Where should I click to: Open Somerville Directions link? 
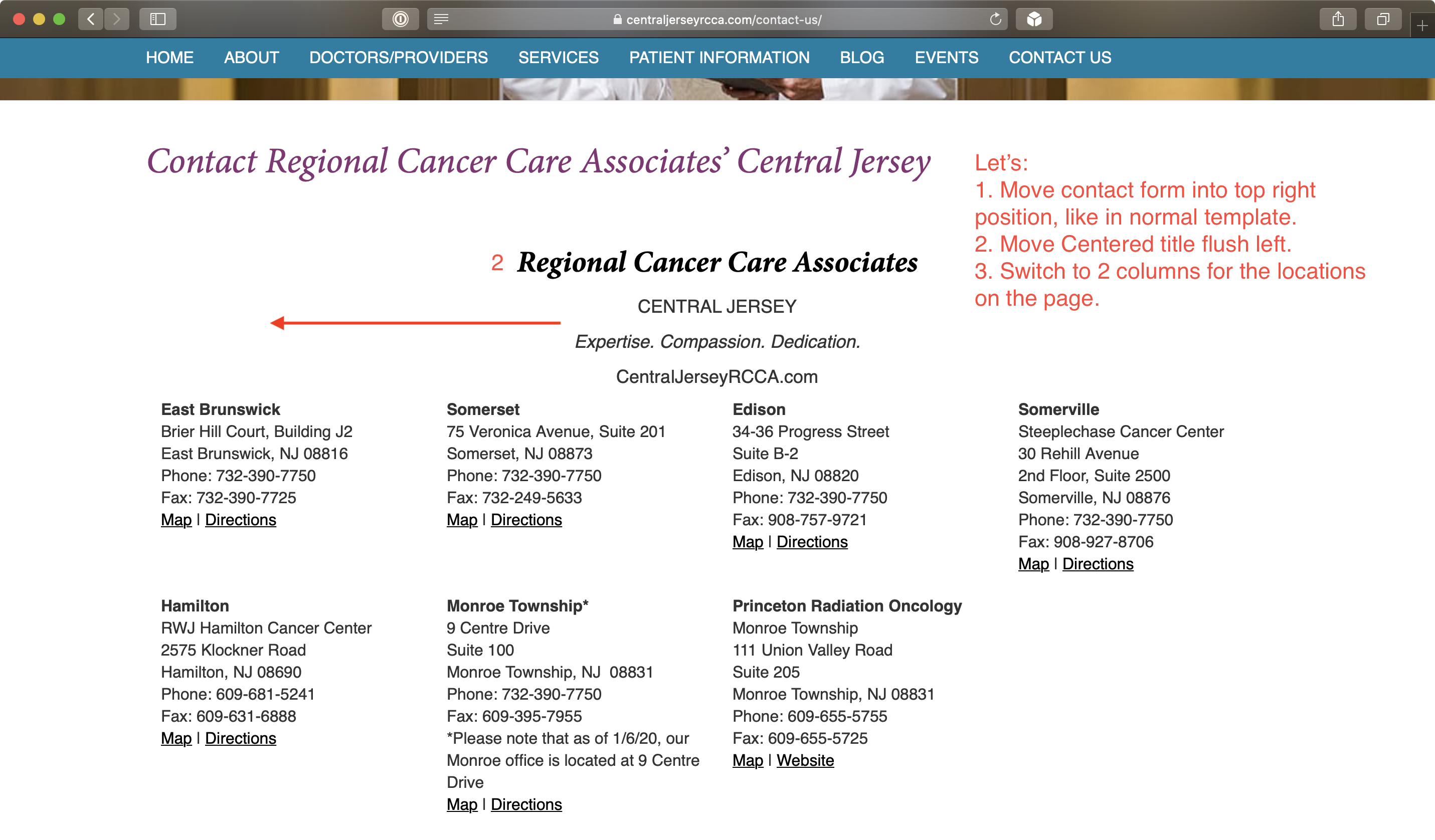1098,564
